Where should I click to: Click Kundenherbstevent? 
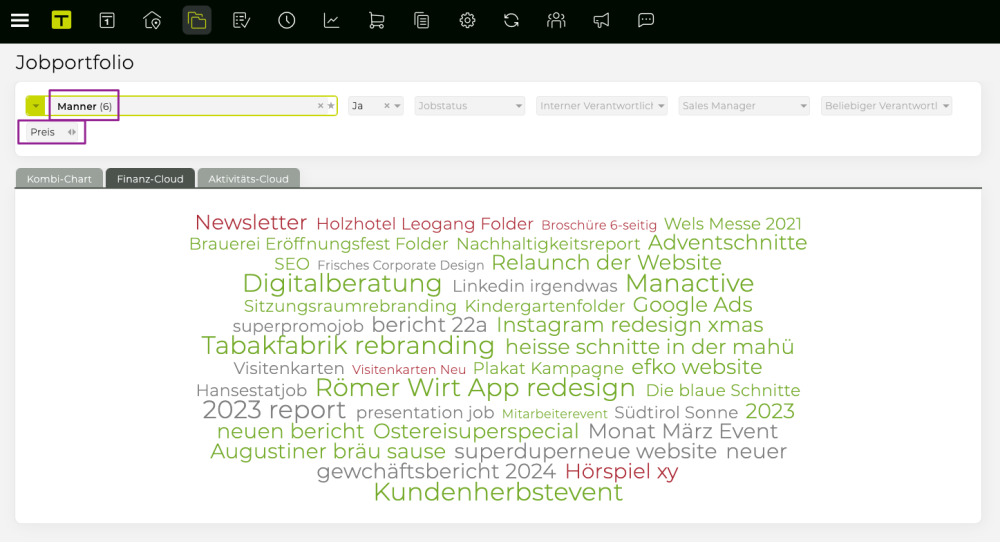(x=498, y=492)
